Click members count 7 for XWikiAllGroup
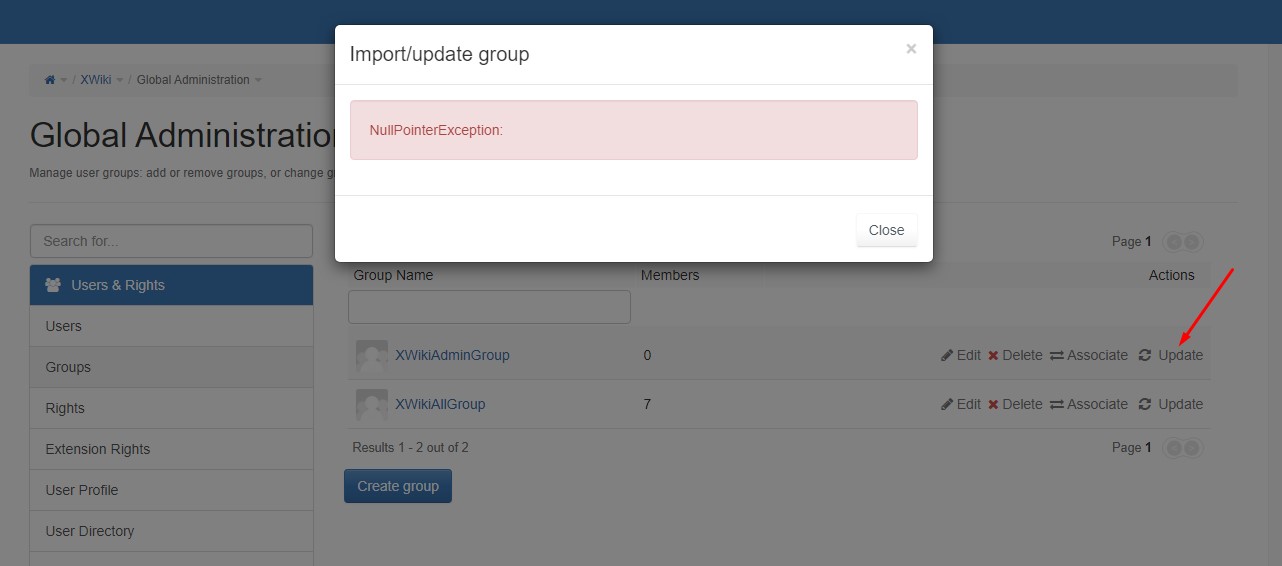This screenshot has height=566, width=1282. coord(647,404)
